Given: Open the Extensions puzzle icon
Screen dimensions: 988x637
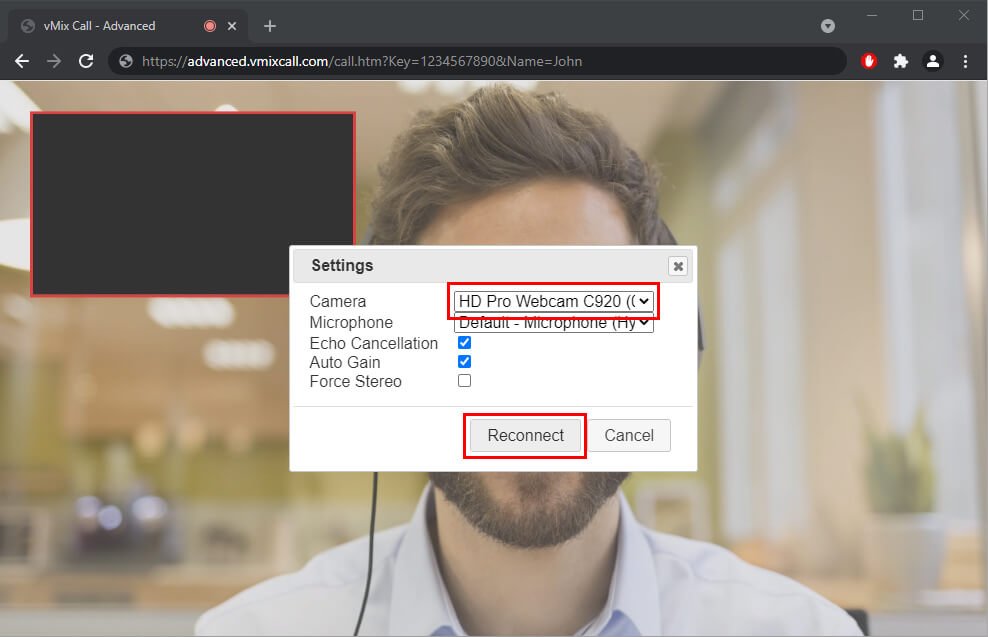Looking at the screenshot, I should (900, 61).
